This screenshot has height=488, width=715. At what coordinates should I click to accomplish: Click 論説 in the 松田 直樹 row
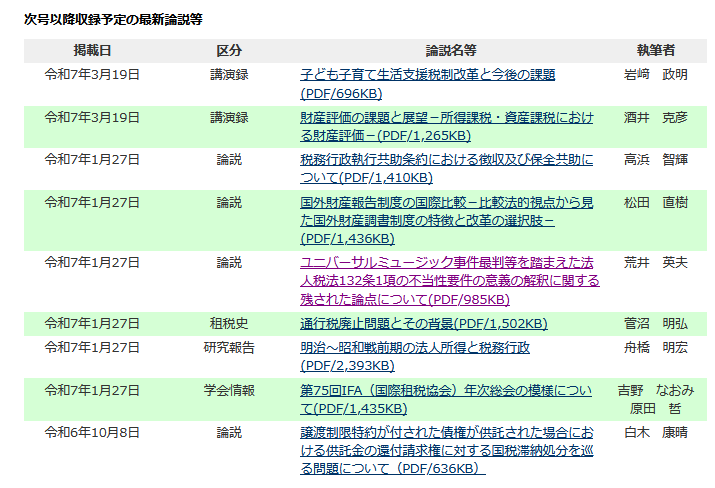229,202
